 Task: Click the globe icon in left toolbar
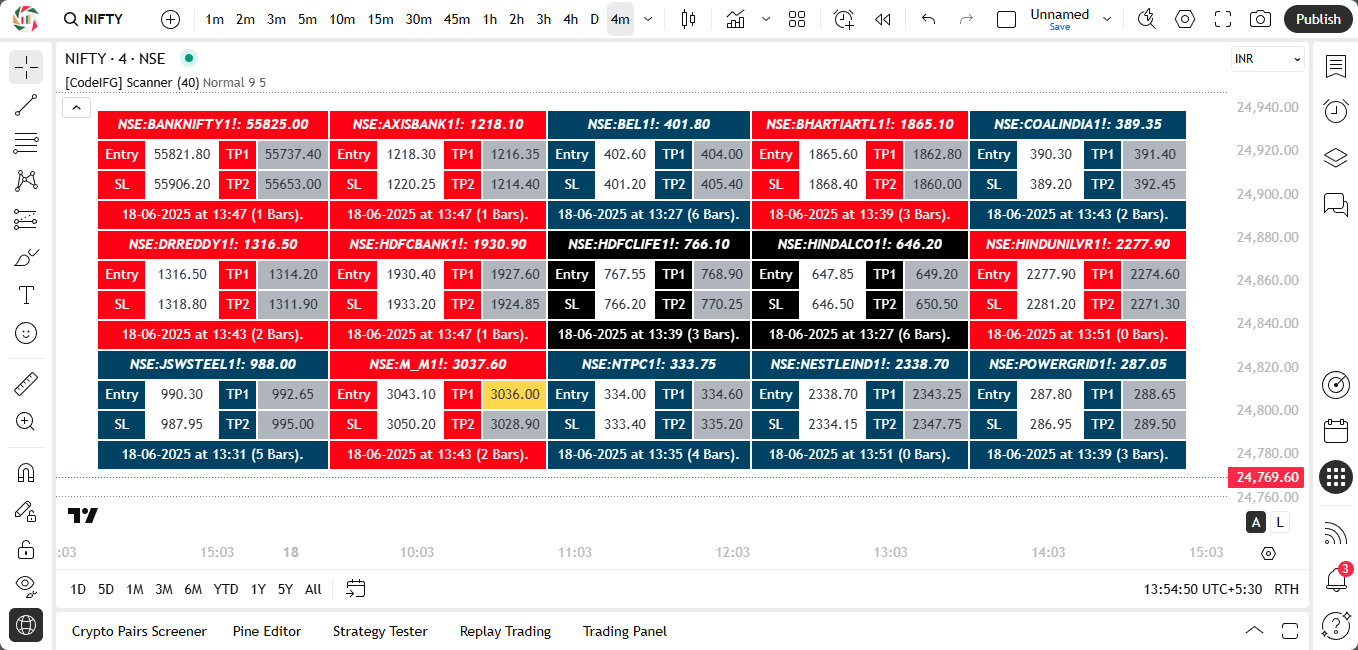click(26, 625)
